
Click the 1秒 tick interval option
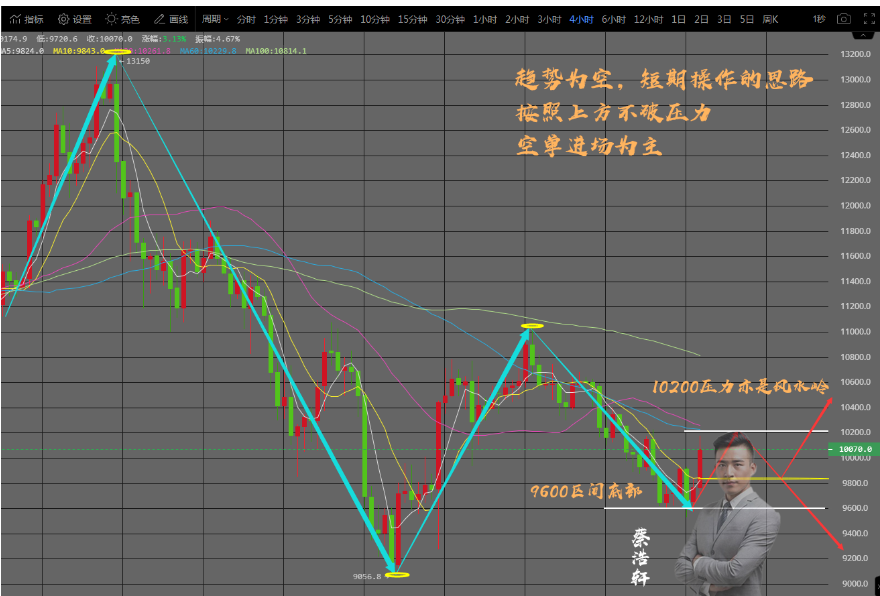coord(817,17)
